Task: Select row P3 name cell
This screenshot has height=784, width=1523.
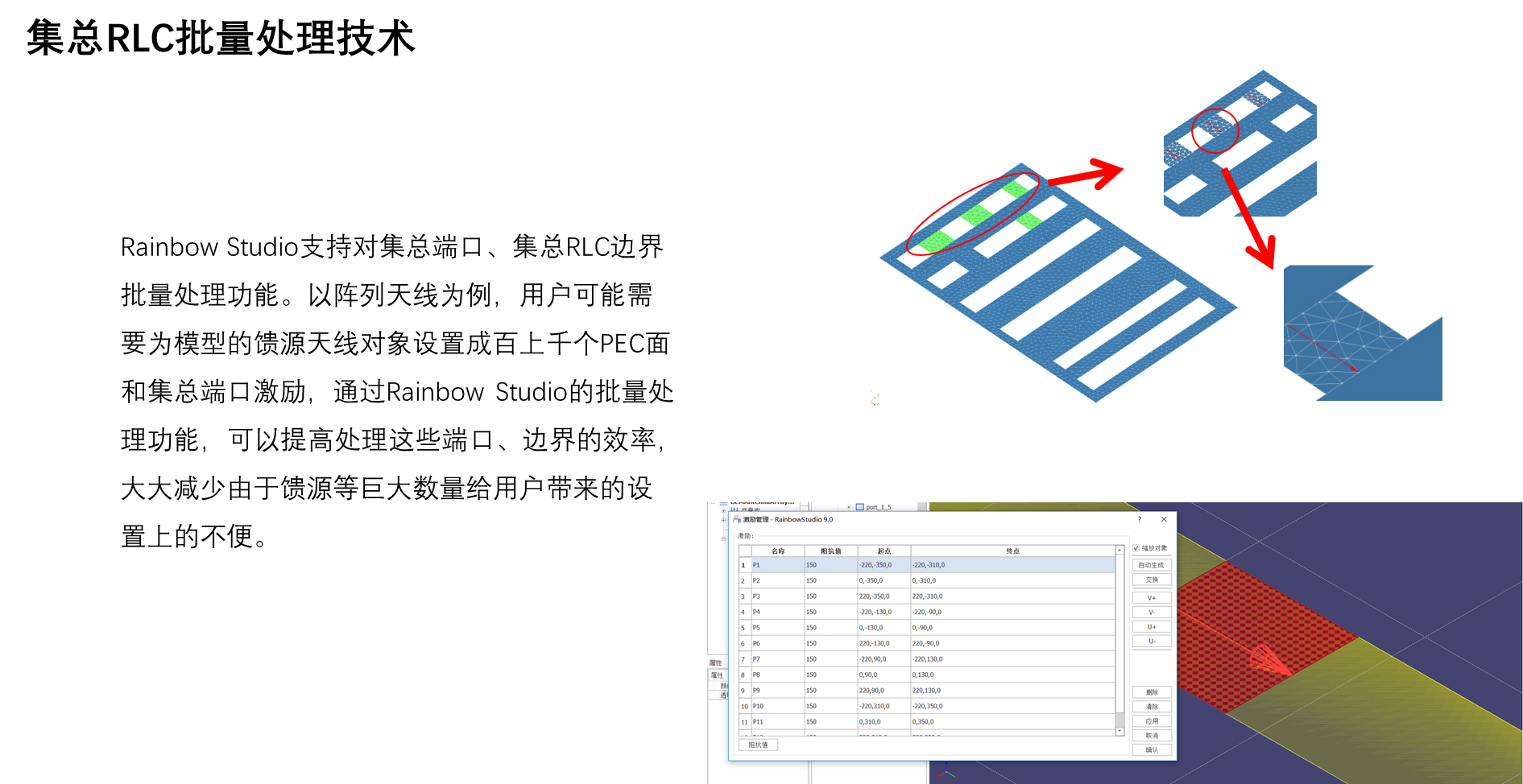Action: (x=778, y=596)
